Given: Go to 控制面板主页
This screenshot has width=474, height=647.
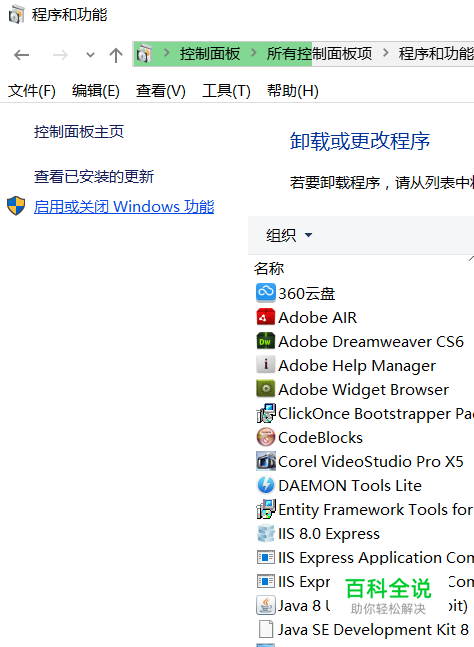Looking at the screenshot, I should [x=78, y=132].
